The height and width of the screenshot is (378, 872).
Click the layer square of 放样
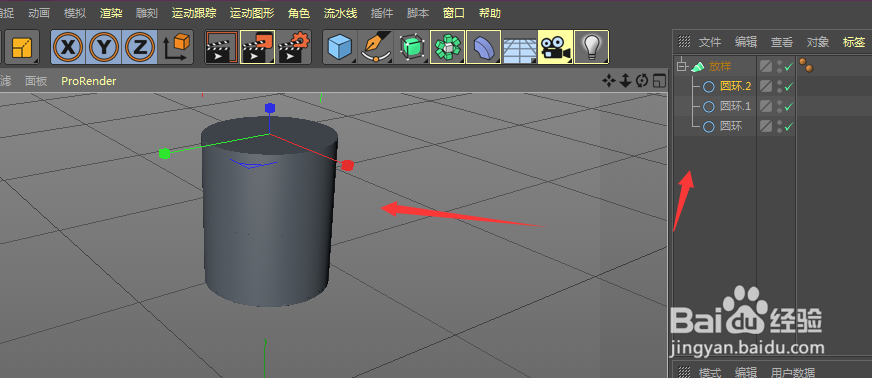click(766, 67)
